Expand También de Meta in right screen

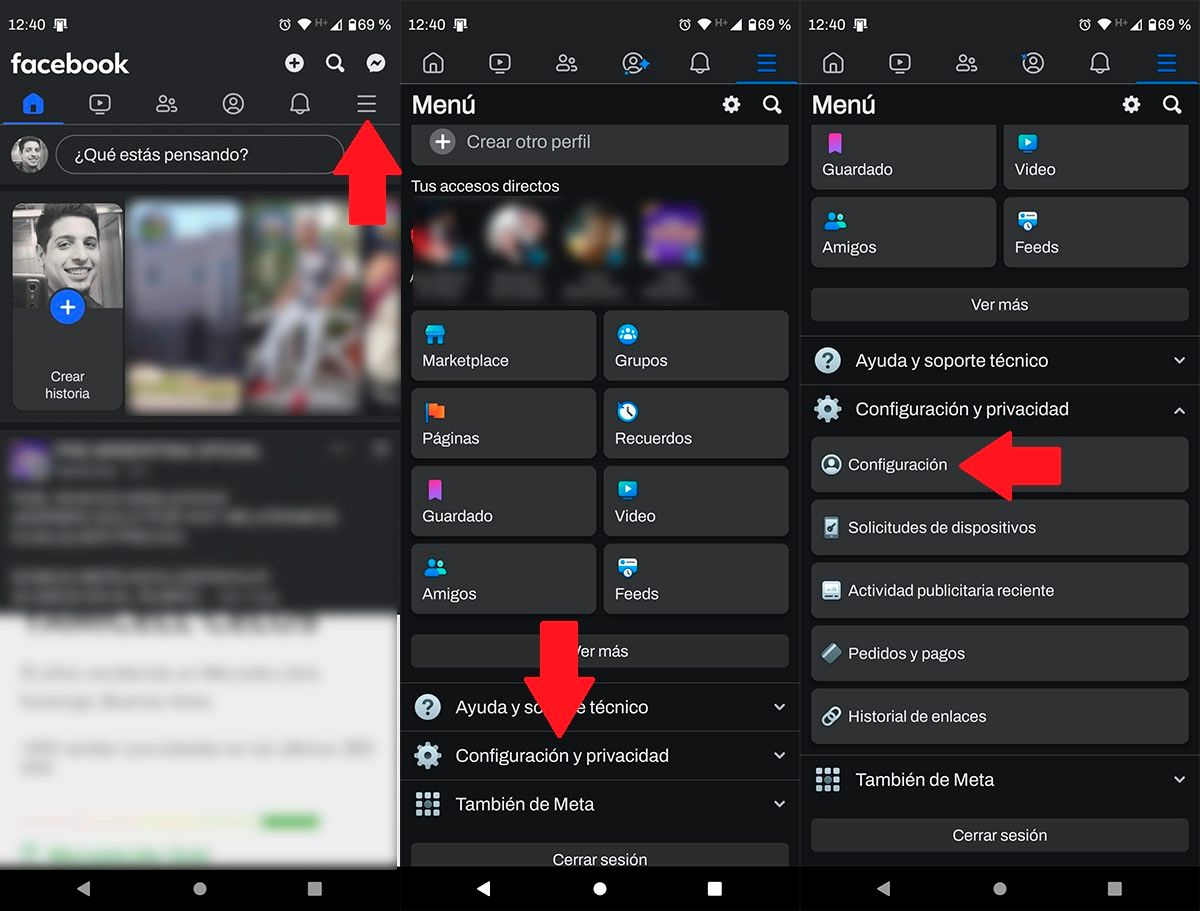click(1000, 779)
